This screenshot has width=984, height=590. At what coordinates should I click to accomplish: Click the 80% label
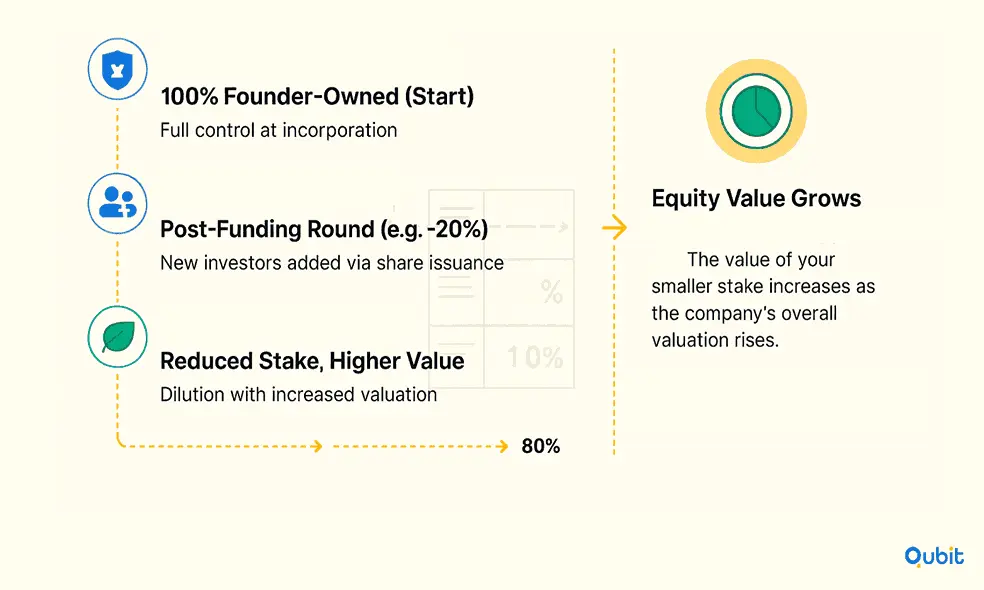pos(540,446)
